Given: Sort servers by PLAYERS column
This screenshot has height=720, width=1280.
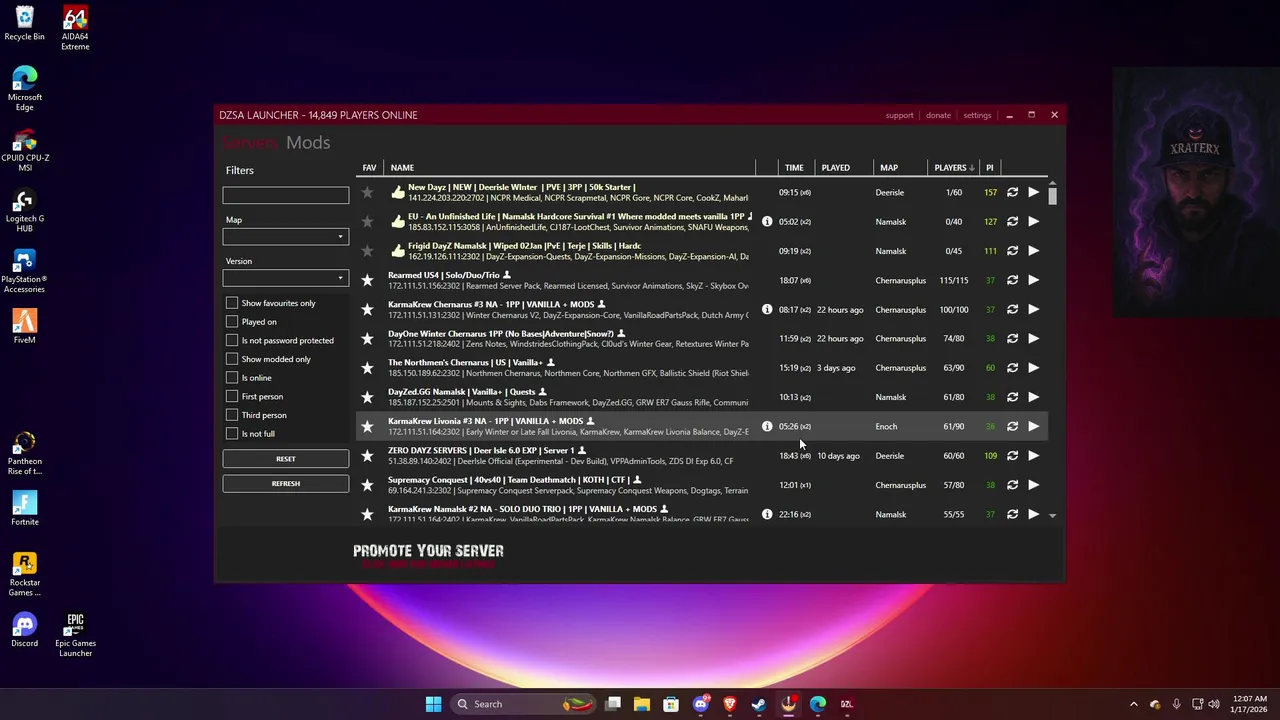Looking at the screenshot, I should pyautogui.click(x=953, y=168).
